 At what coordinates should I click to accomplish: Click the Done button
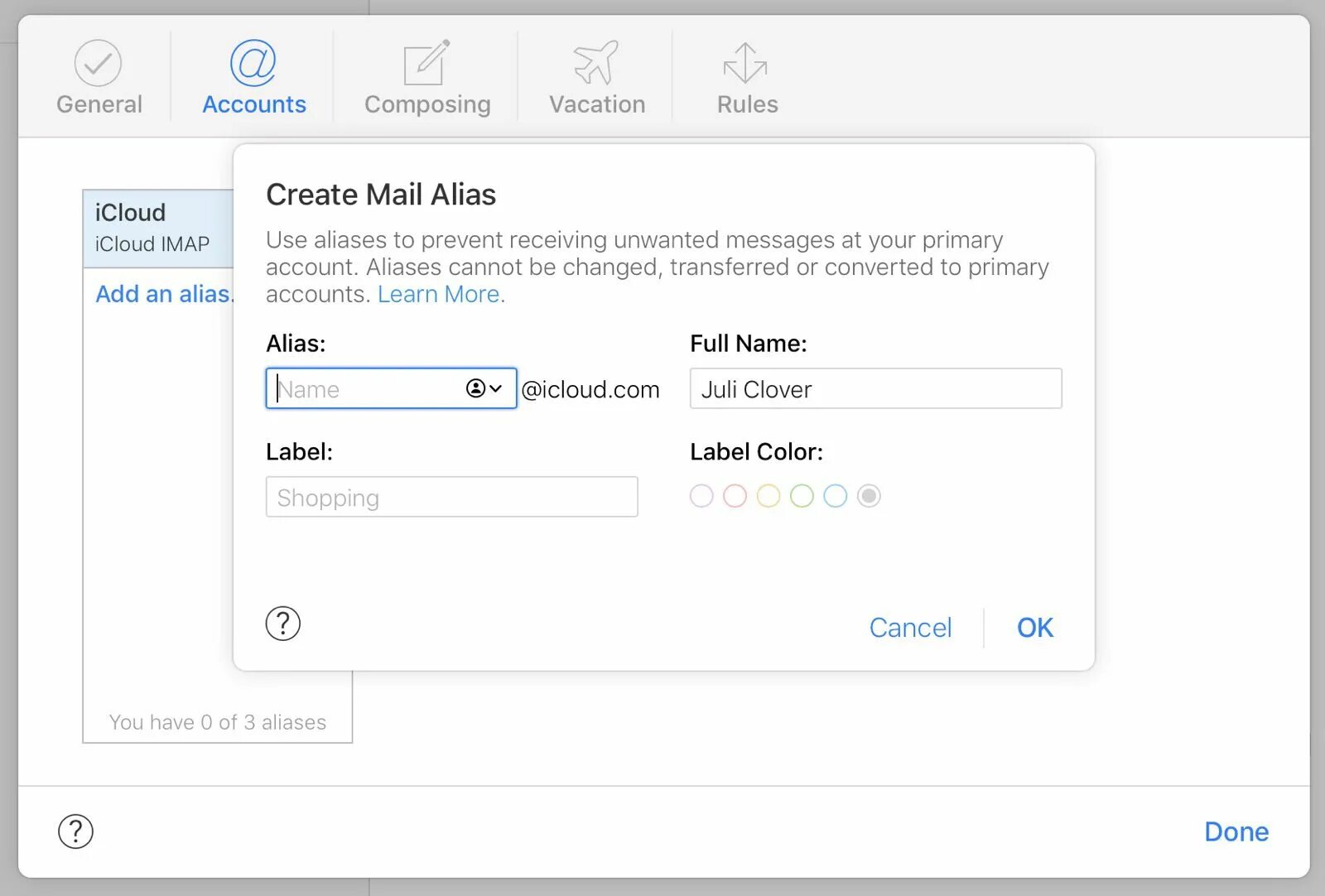pos(1236,831)
